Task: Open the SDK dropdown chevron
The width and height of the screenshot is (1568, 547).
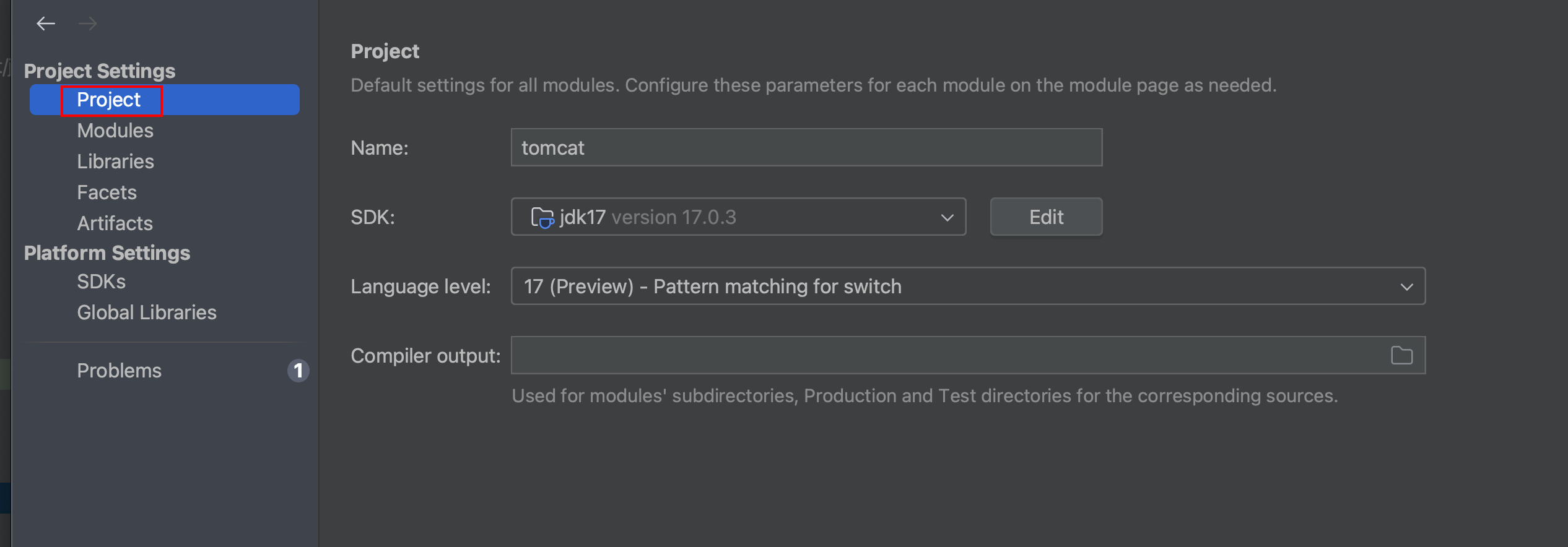Action: pos(947,218)
